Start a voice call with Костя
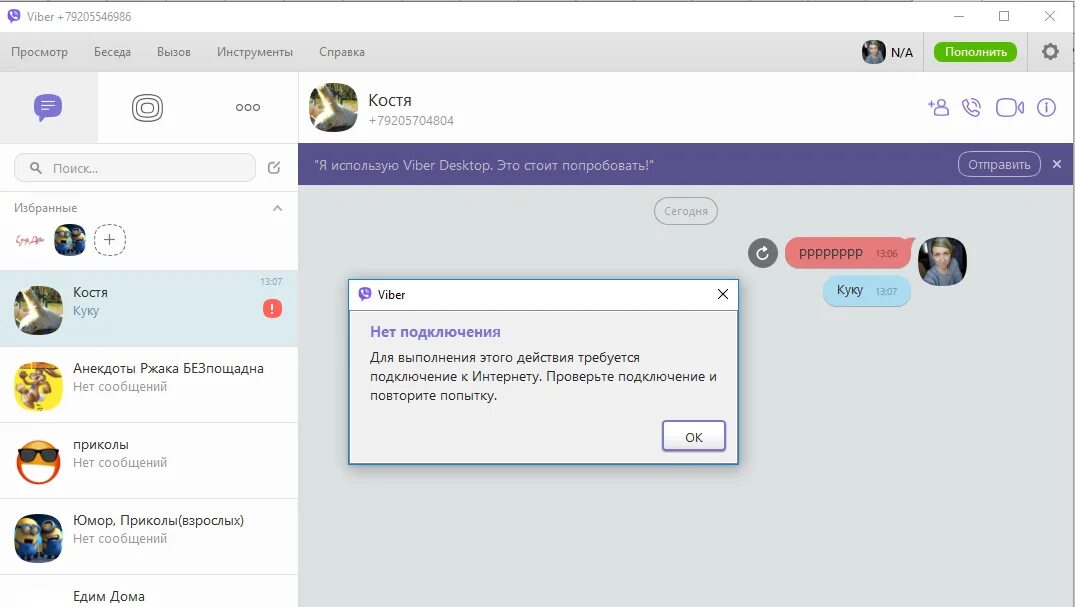The height and width of the screenshot is (607, 1075). [x=971, y=108]
